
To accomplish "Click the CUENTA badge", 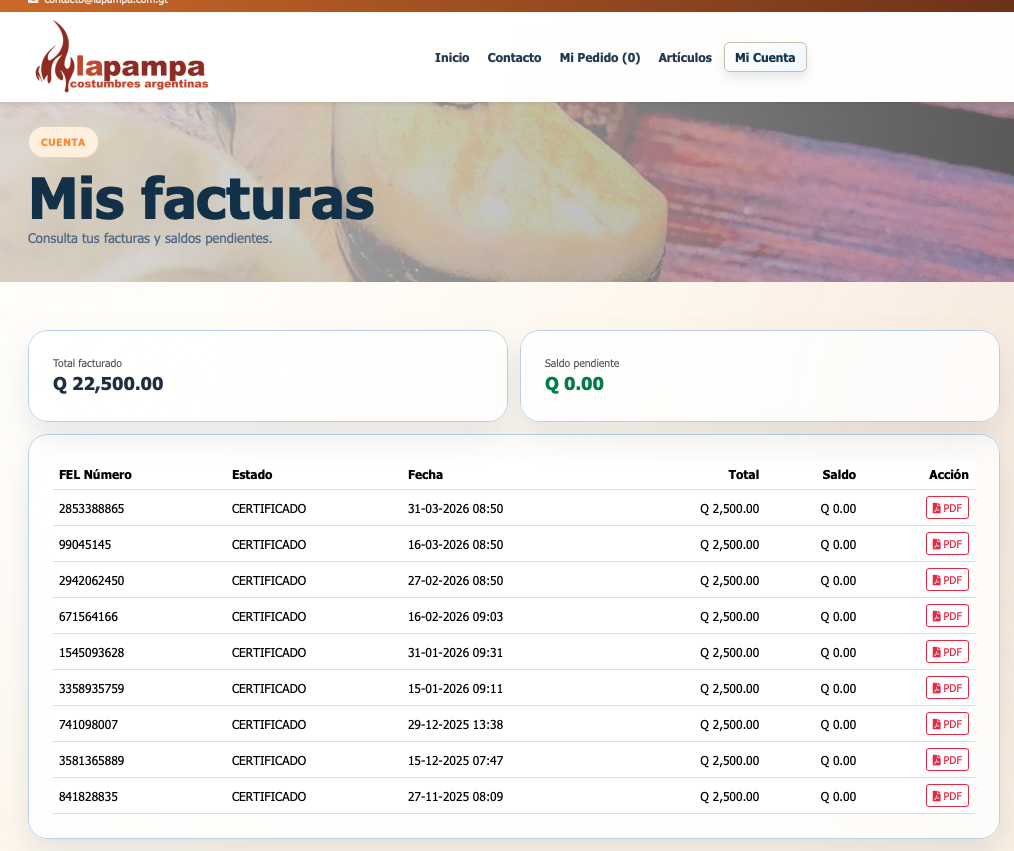I will pos(63,142).
